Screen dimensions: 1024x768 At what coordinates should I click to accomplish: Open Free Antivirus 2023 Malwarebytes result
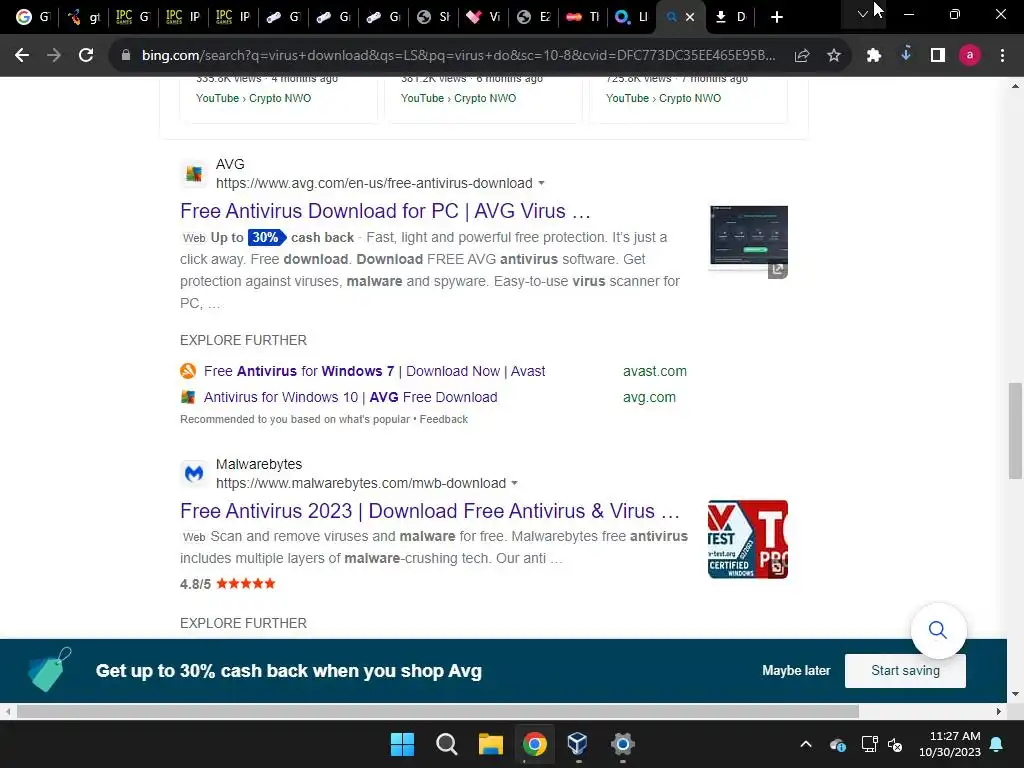(430, 511)
